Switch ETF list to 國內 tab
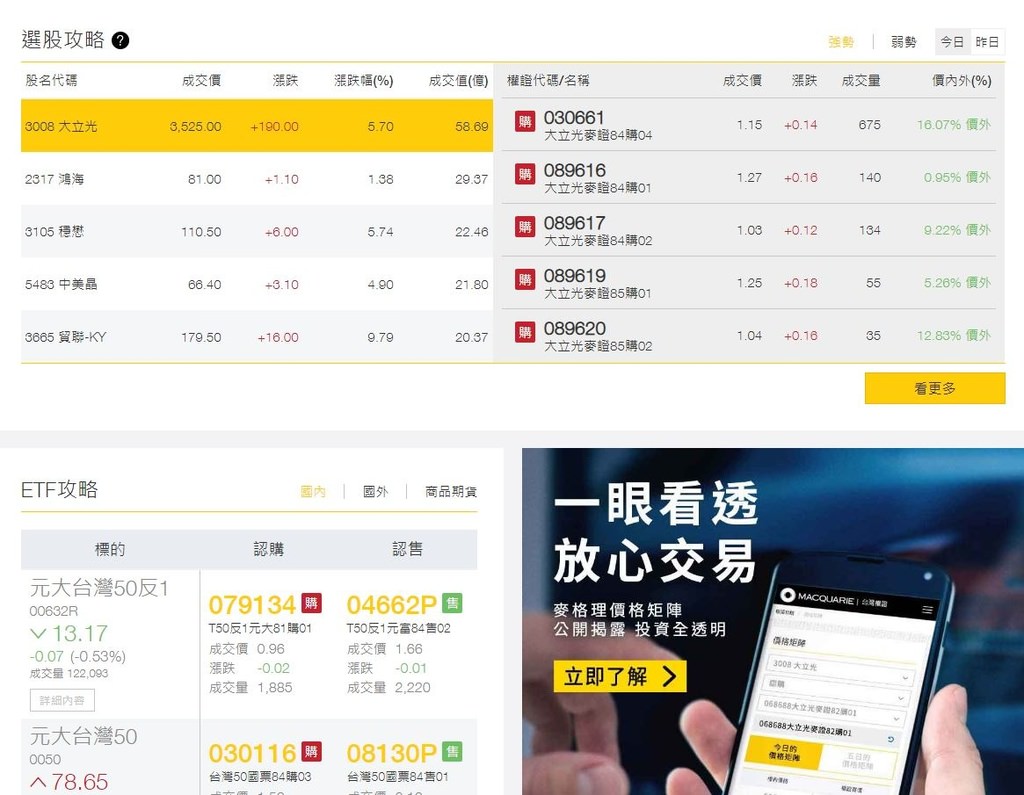1024x795 pixels. (x=313, y=491)
